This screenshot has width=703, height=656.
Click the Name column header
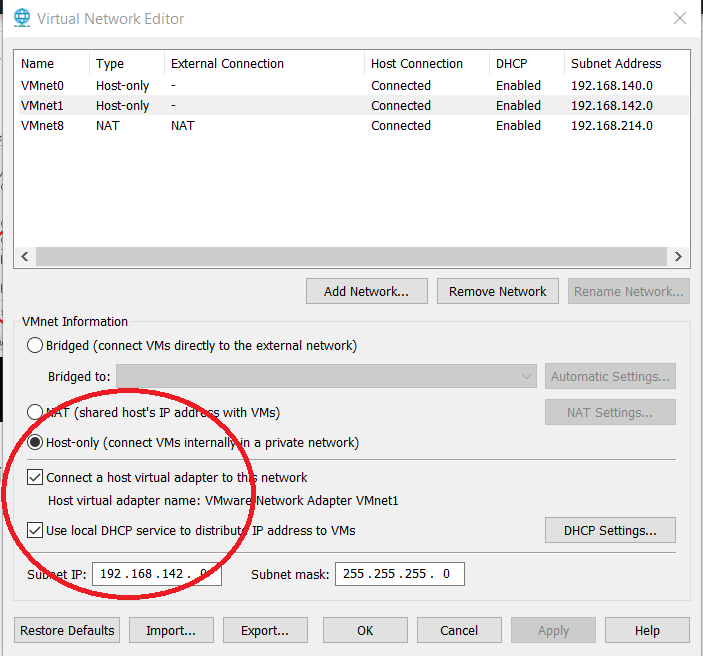pos(38,64)
